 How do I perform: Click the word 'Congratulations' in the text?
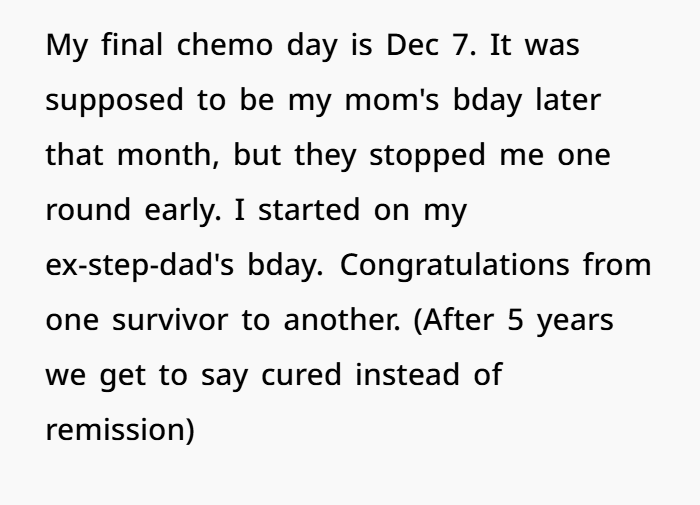pos(455,265)
